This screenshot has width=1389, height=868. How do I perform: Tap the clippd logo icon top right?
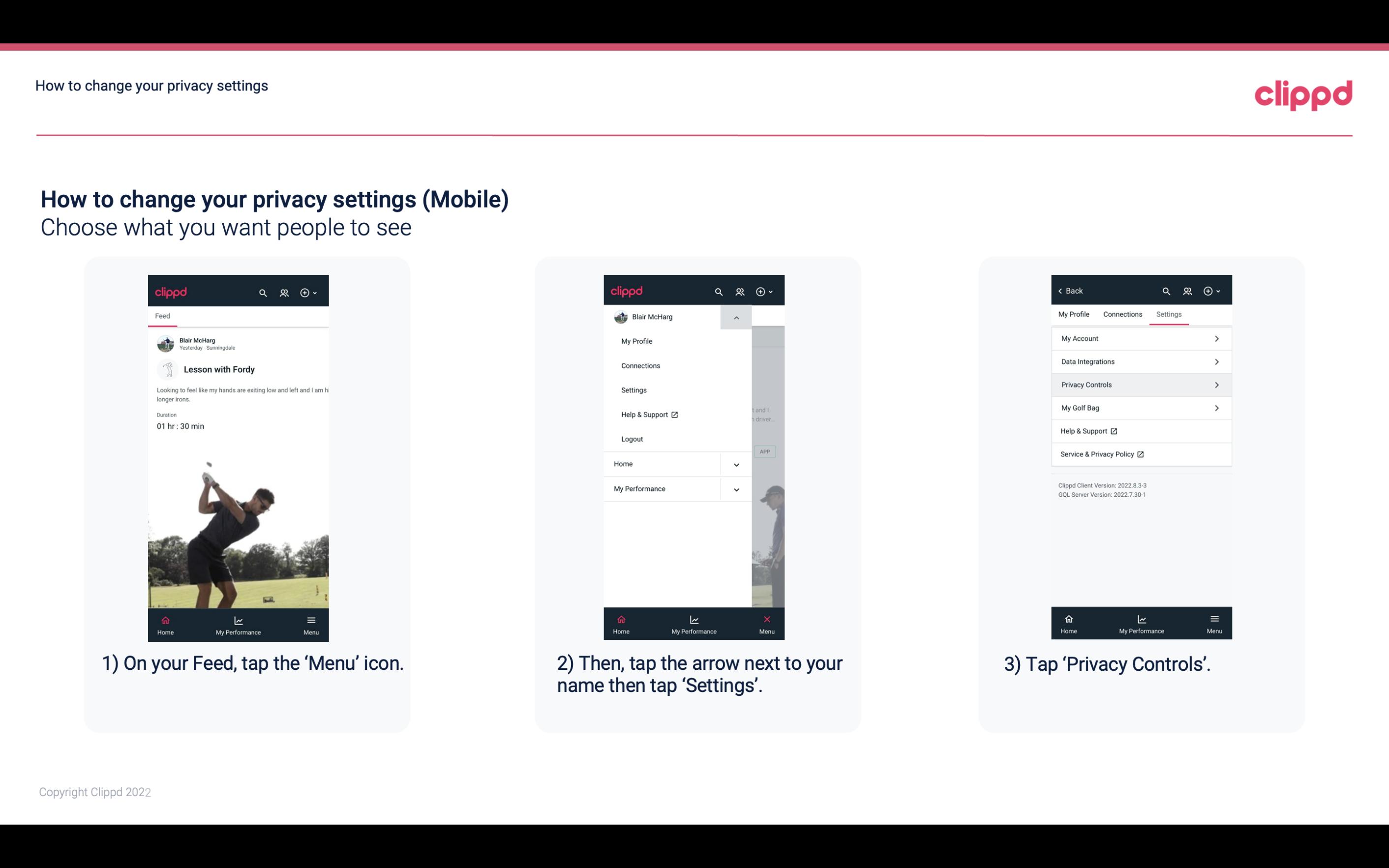pyautogui.click(x=1304, y=94)
